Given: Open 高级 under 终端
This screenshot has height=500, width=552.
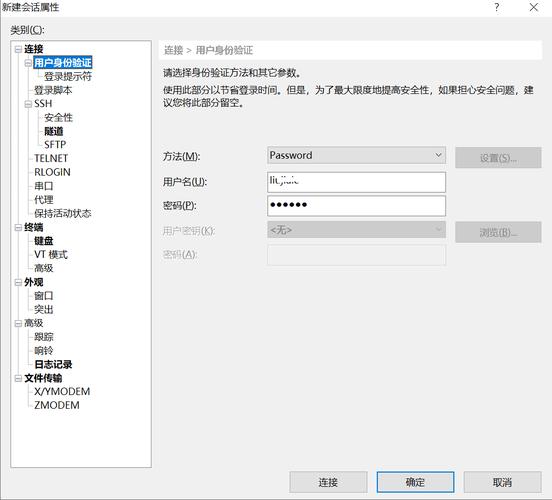Looking at the screenshot, I should pos(44,268).
